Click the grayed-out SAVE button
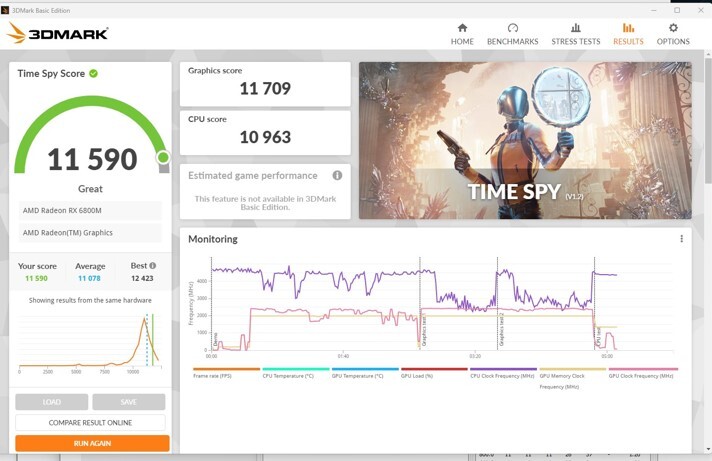The width and height of the screenshot is (712, 461). click(x=129, y=402)
